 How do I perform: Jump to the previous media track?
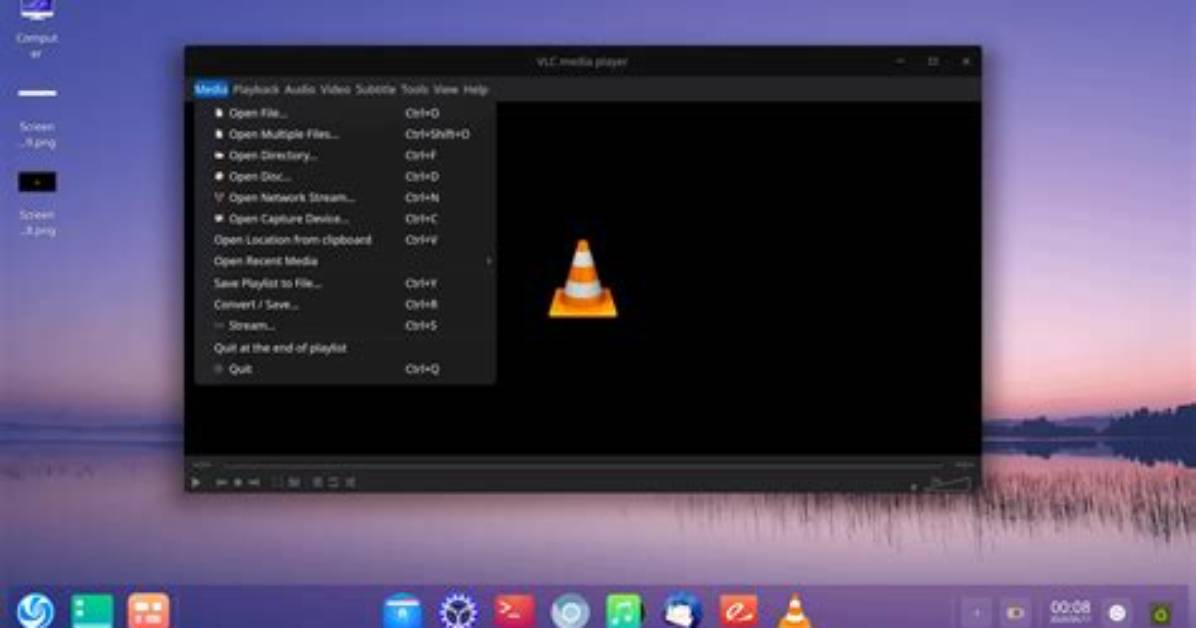[x=221, y=482]
